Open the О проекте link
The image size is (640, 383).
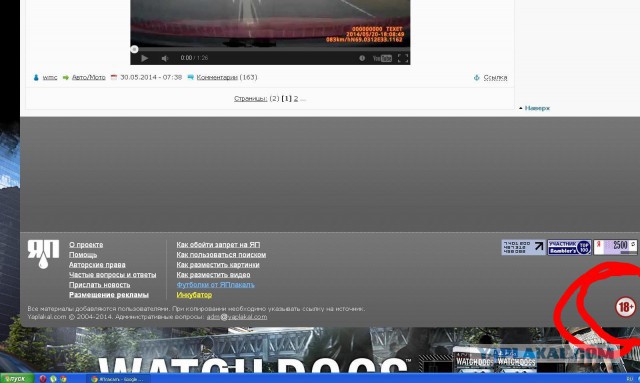[86, 245]
